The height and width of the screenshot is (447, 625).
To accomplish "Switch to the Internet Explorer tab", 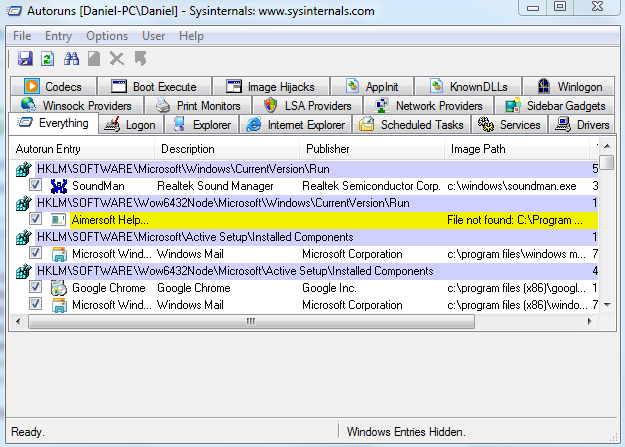I will [295, 125].
